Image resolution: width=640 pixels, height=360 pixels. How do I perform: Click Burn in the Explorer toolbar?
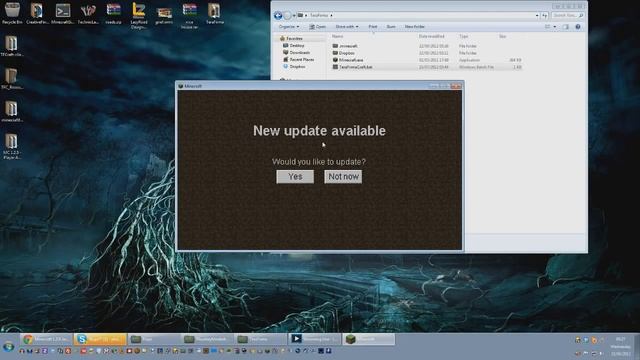391,27
